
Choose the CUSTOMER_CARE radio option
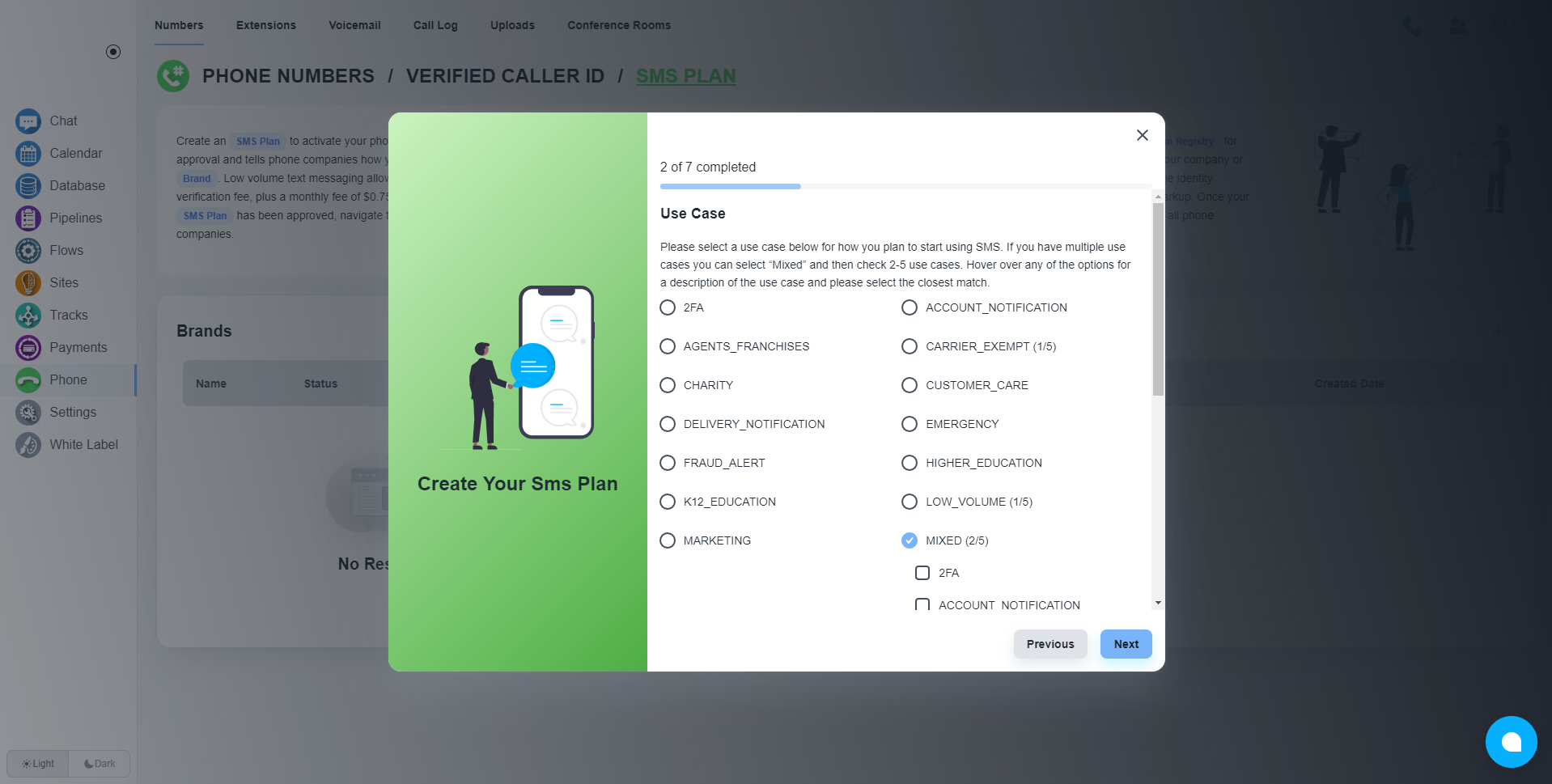pos(910,385)
